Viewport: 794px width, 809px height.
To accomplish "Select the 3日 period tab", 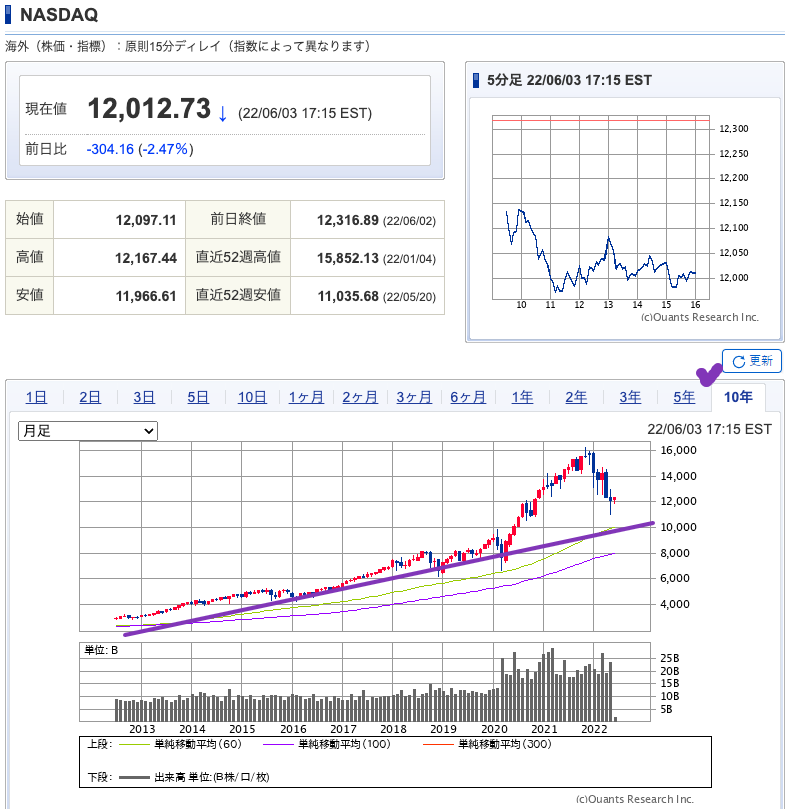I will [x=144, y=397].
